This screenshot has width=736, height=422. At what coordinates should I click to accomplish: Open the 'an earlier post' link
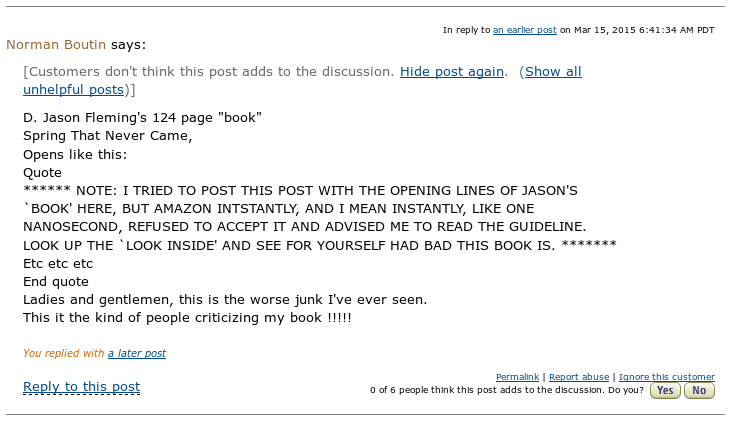point(524,30)
